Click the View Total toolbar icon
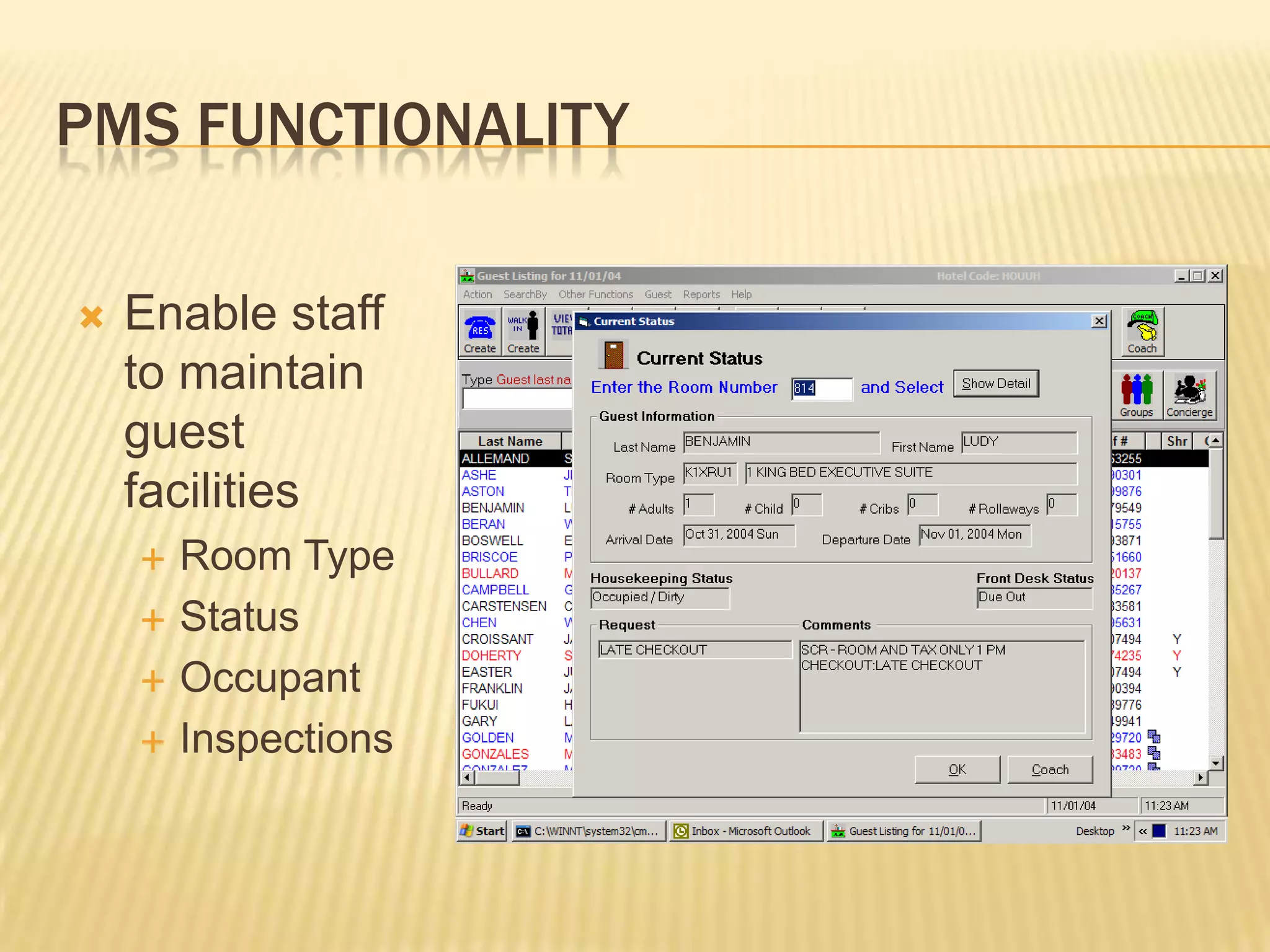1270x952 pixels. [x=561, y=332]
